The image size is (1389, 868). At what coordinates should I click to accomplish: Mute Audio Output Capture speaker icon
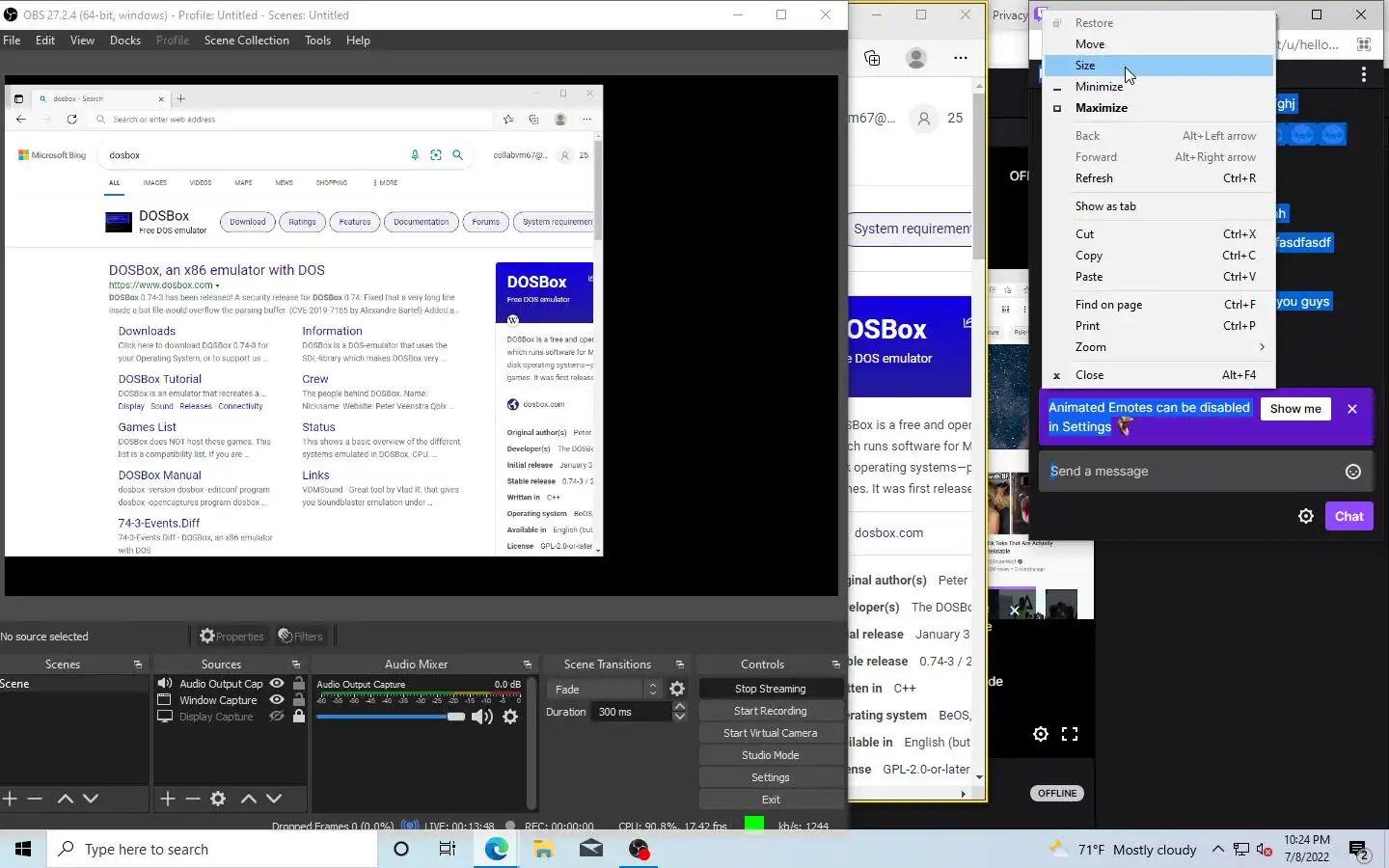[482, 717]
